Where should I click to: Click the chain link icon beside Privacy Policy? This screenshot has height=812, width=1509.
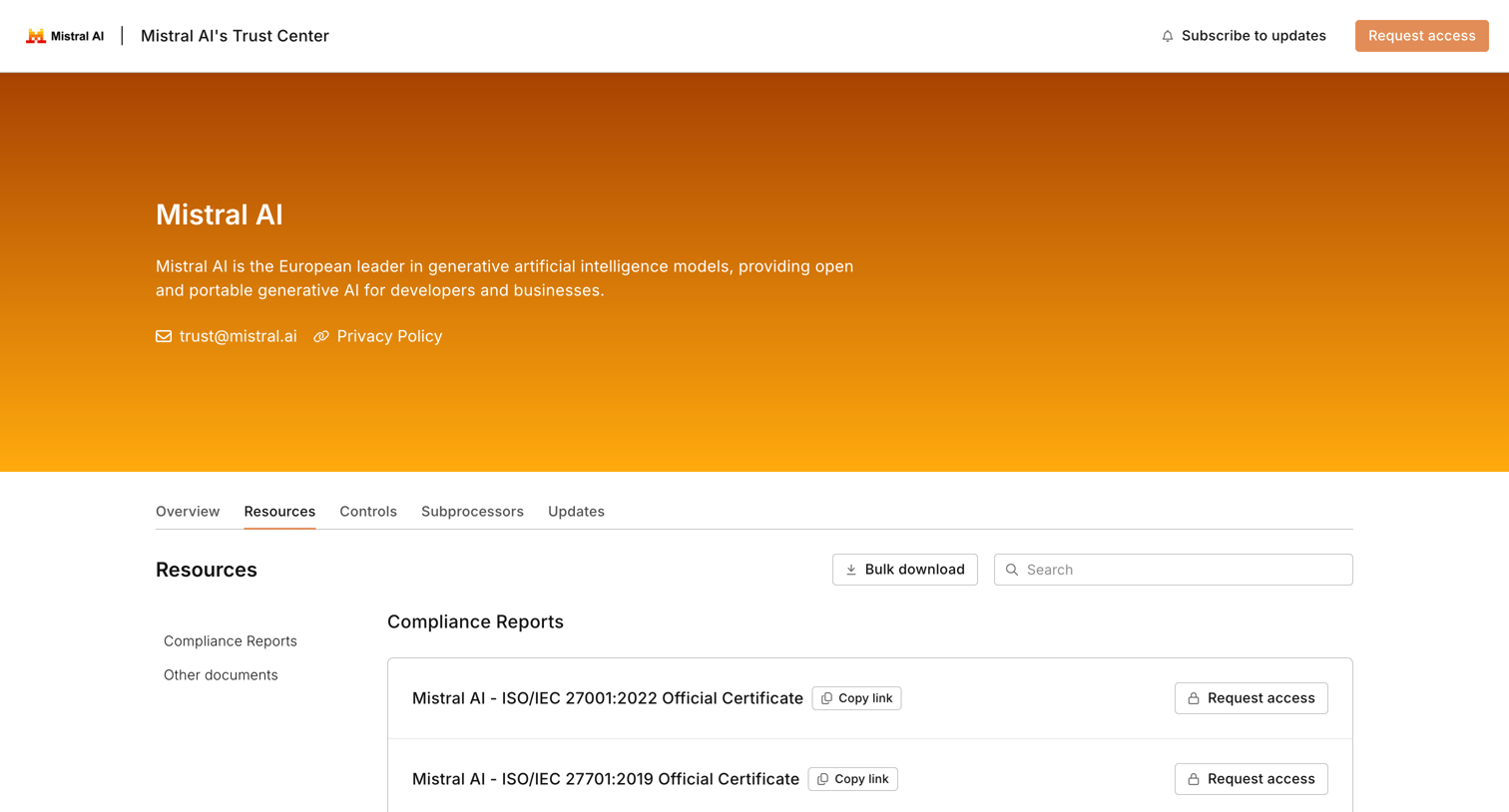[x=321, y=336]
